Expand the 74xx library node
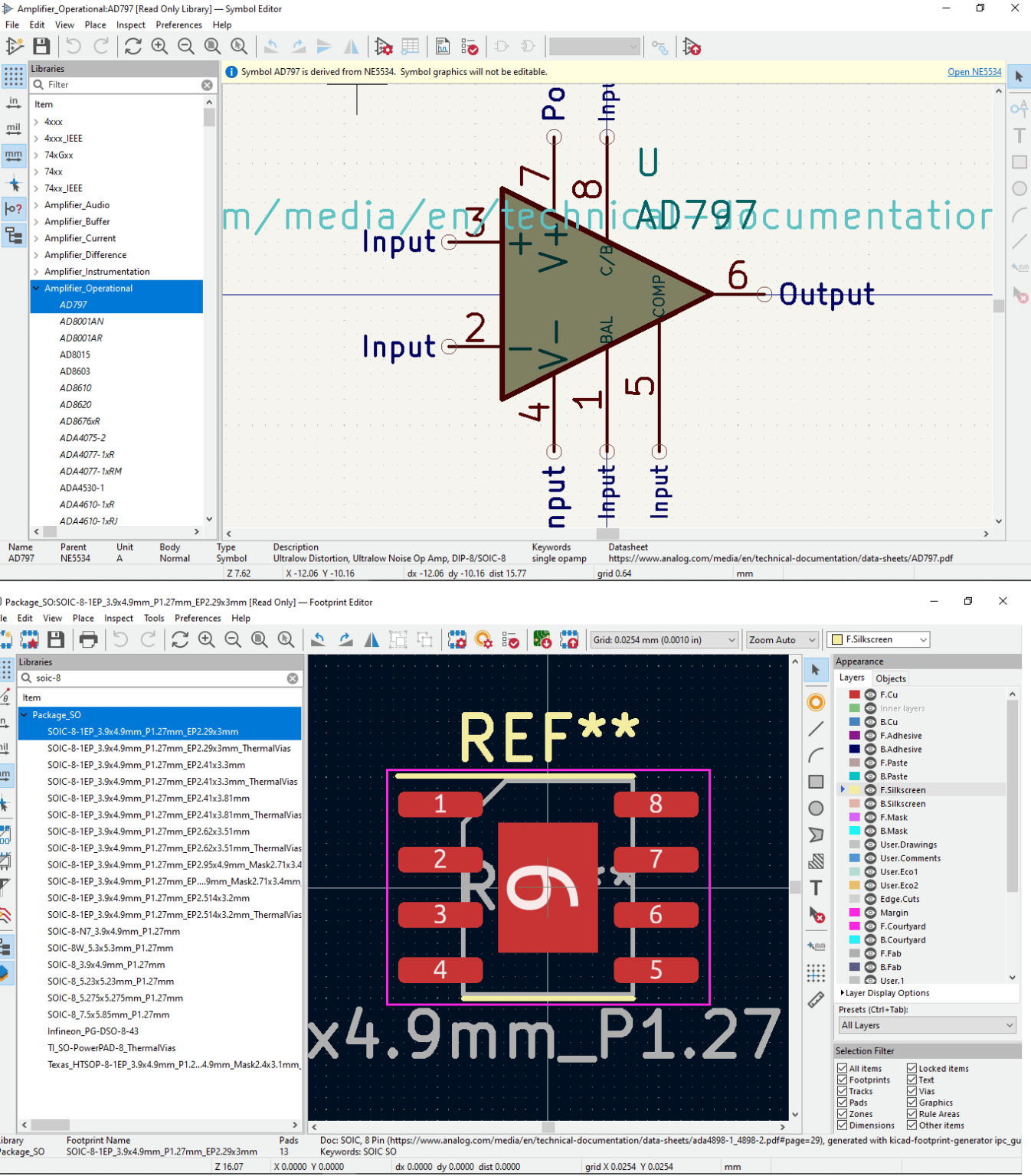 36,171
